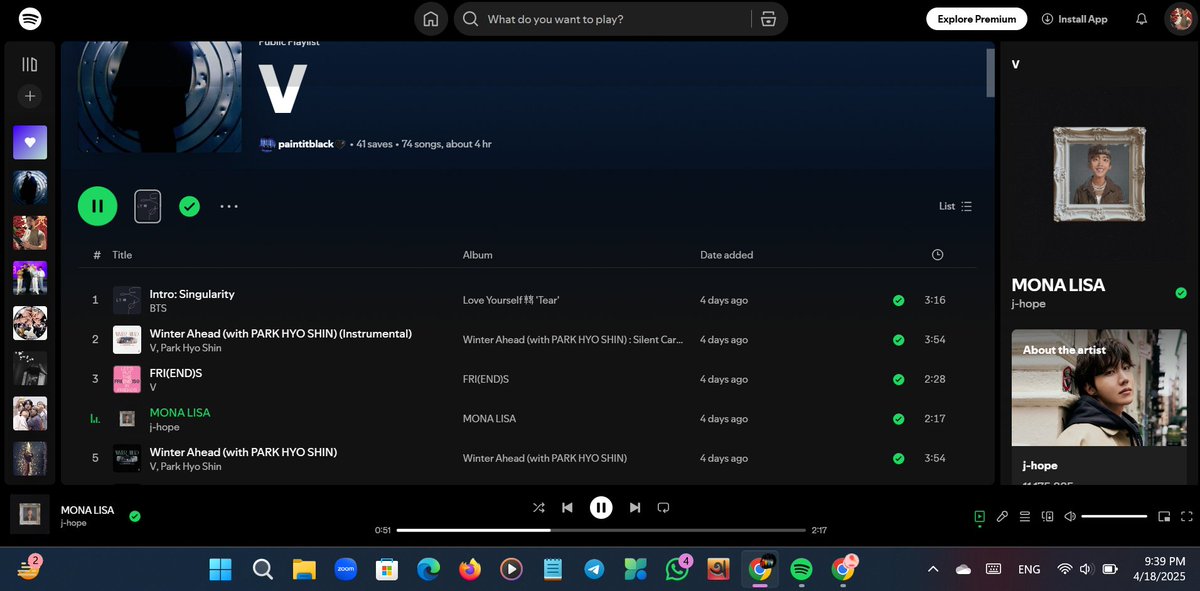Toggle shuffle mode
This screenshot has width=1200, height=591.
point(539,508)
